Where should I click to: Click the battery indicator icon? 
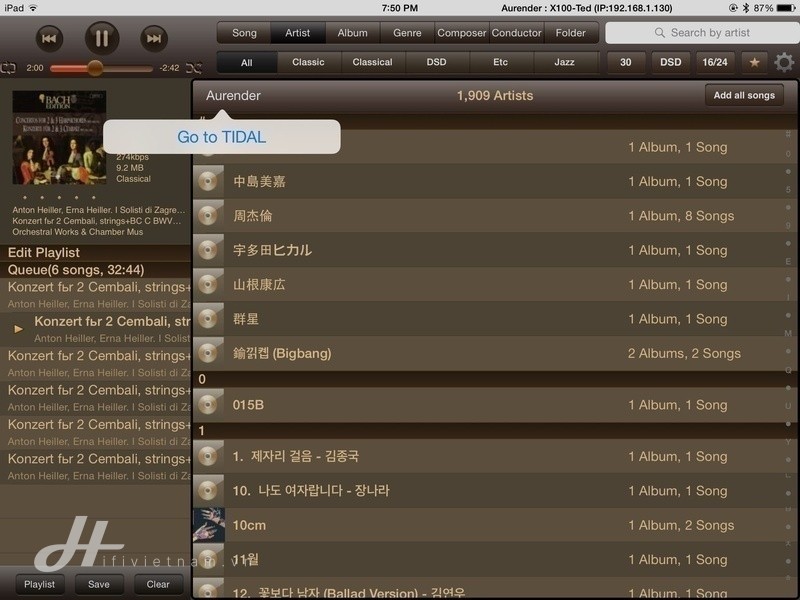pyautogui.click(x=786, y=8)
